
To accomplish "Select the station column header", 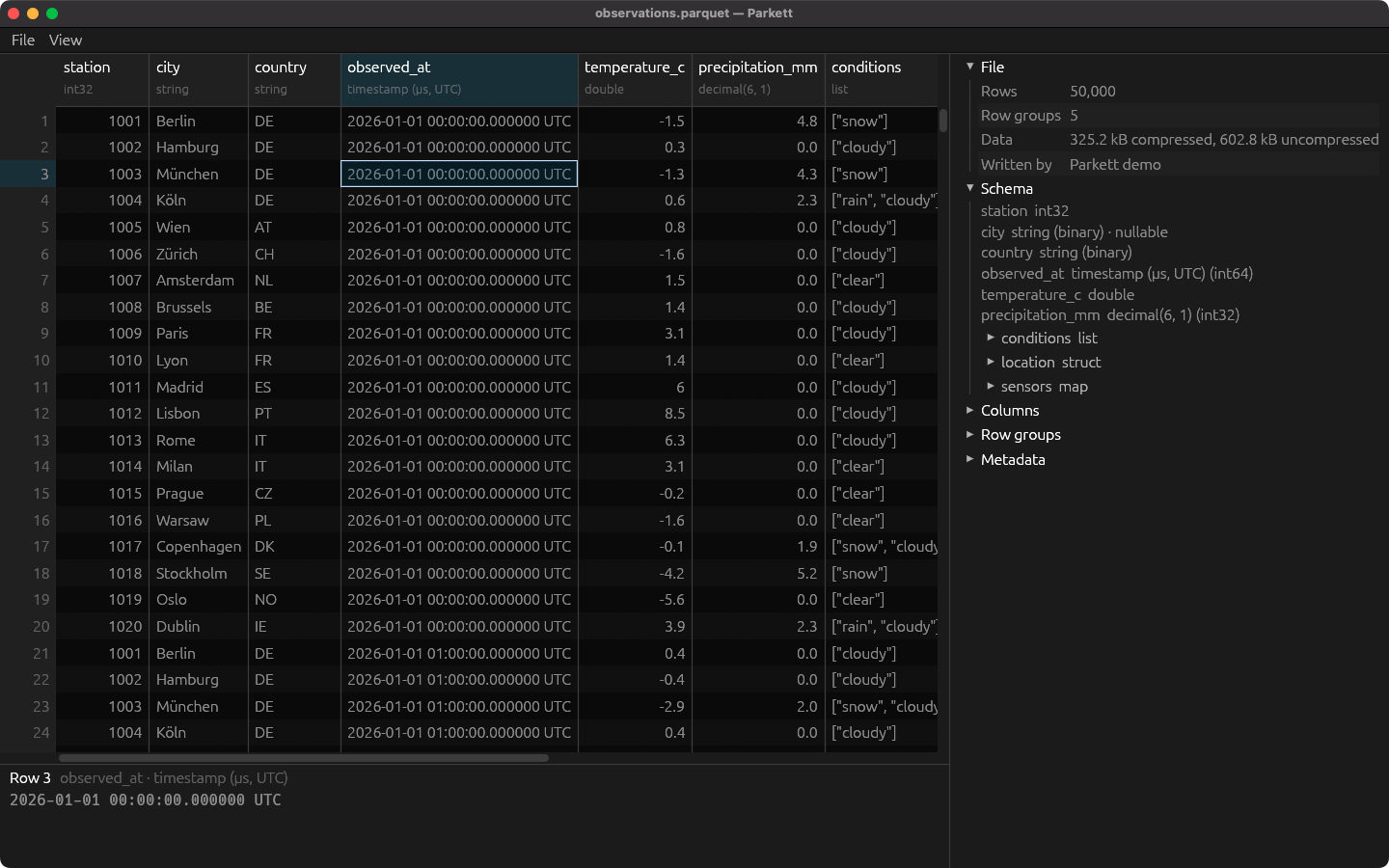I will [x=103, y=79].
